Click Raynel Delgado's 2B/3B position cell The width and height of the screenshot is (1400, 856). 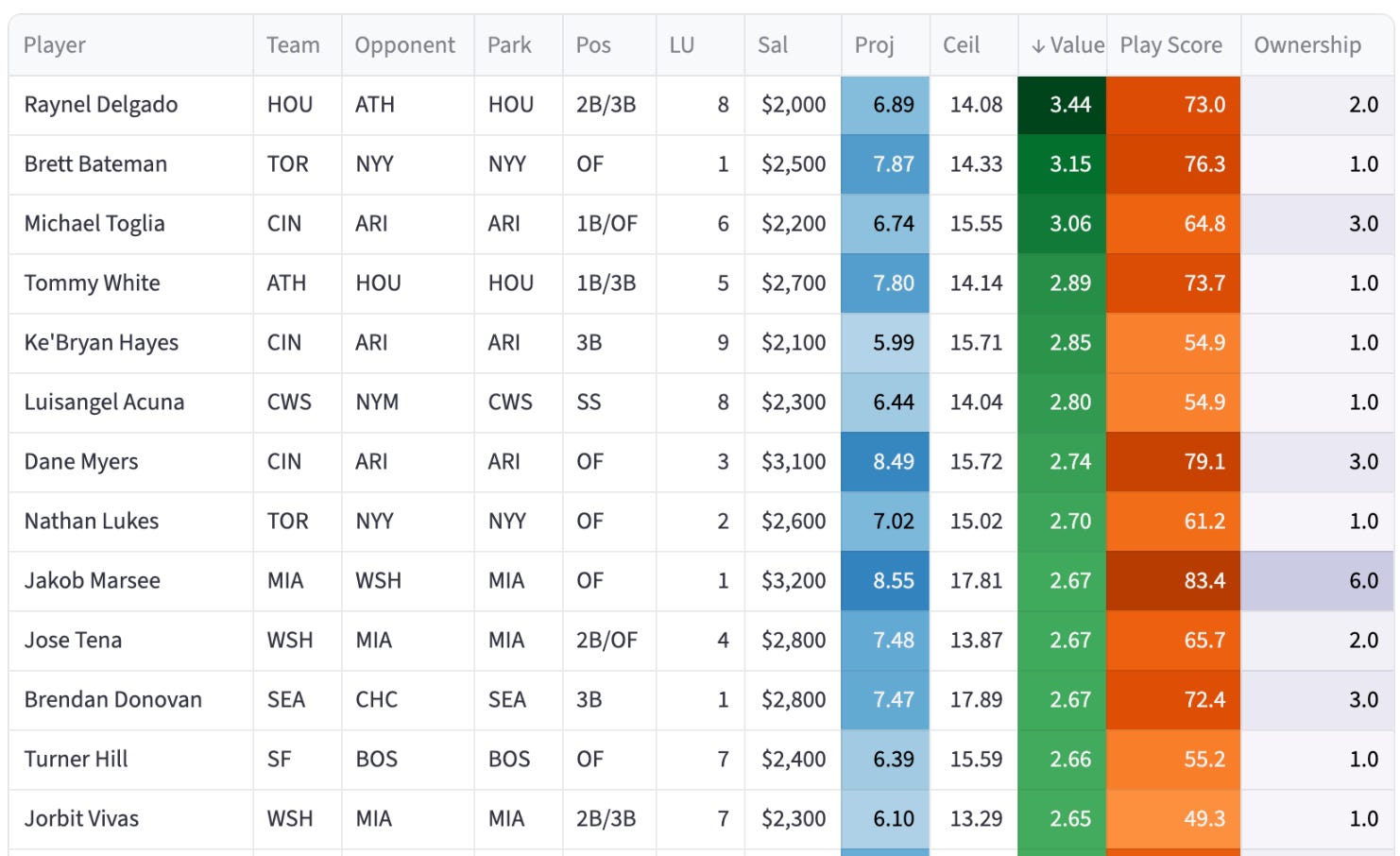click(x=609, y=105)
